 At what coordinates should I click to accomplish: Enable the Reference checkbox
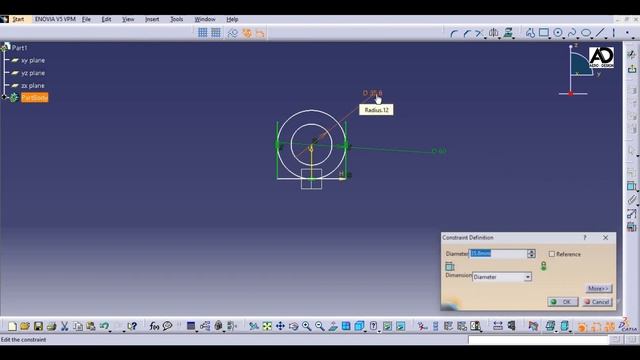click(551, 254)
